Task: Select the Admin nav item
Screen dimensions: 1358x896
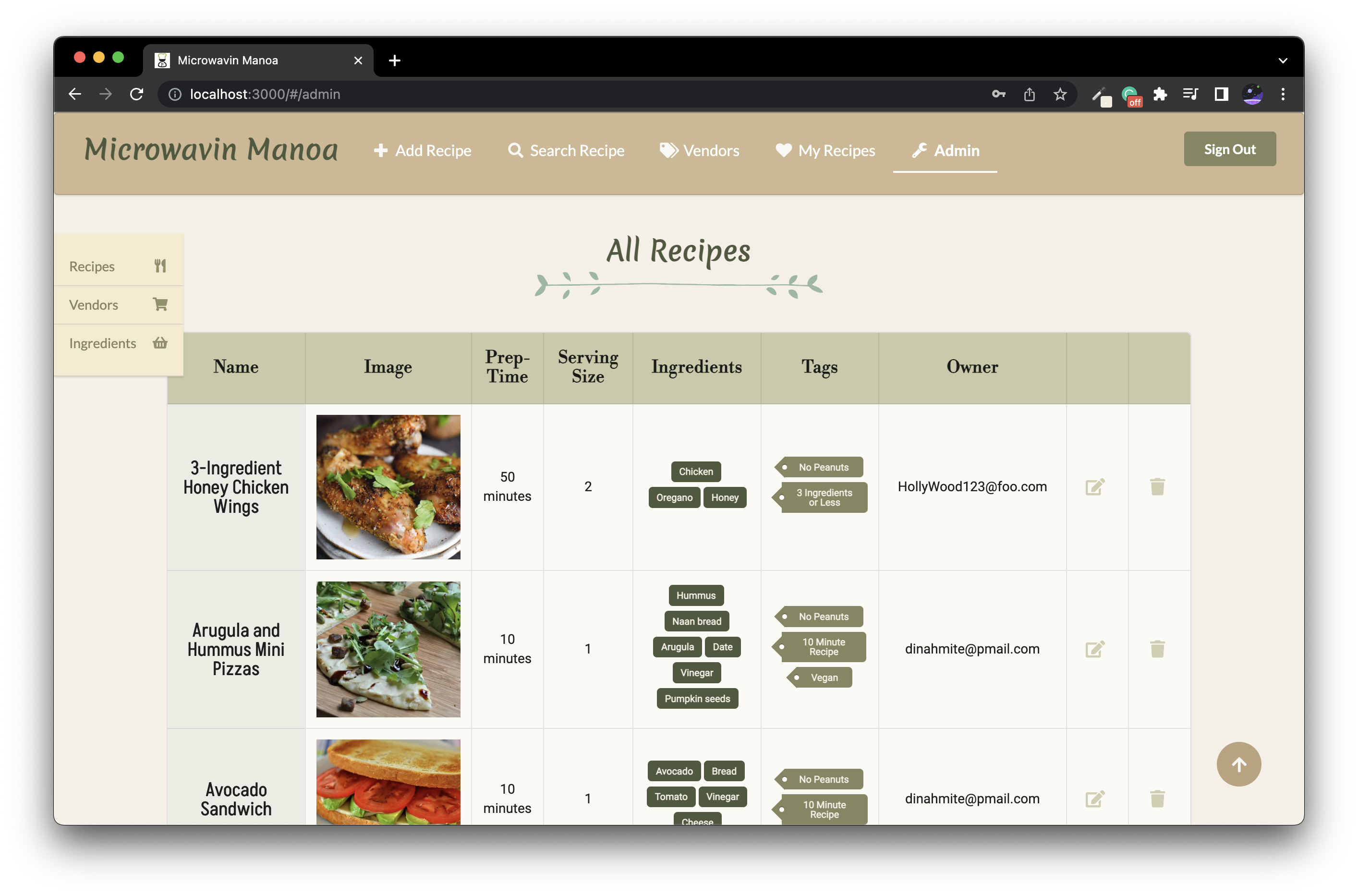Action: (945, 150)
